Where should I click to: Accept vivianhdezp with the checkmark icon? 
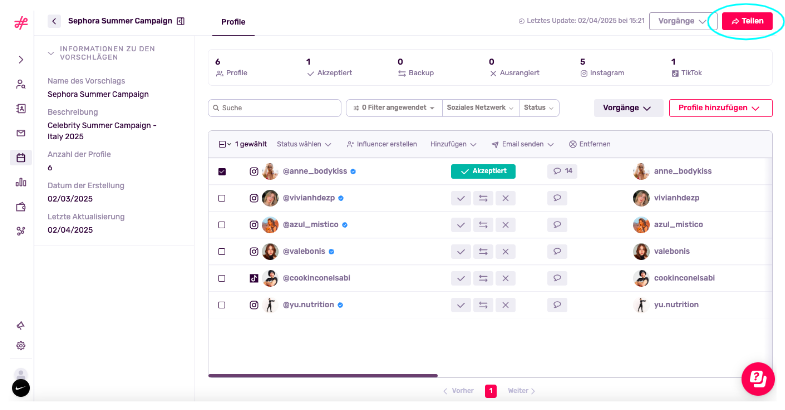coord(461,198)
